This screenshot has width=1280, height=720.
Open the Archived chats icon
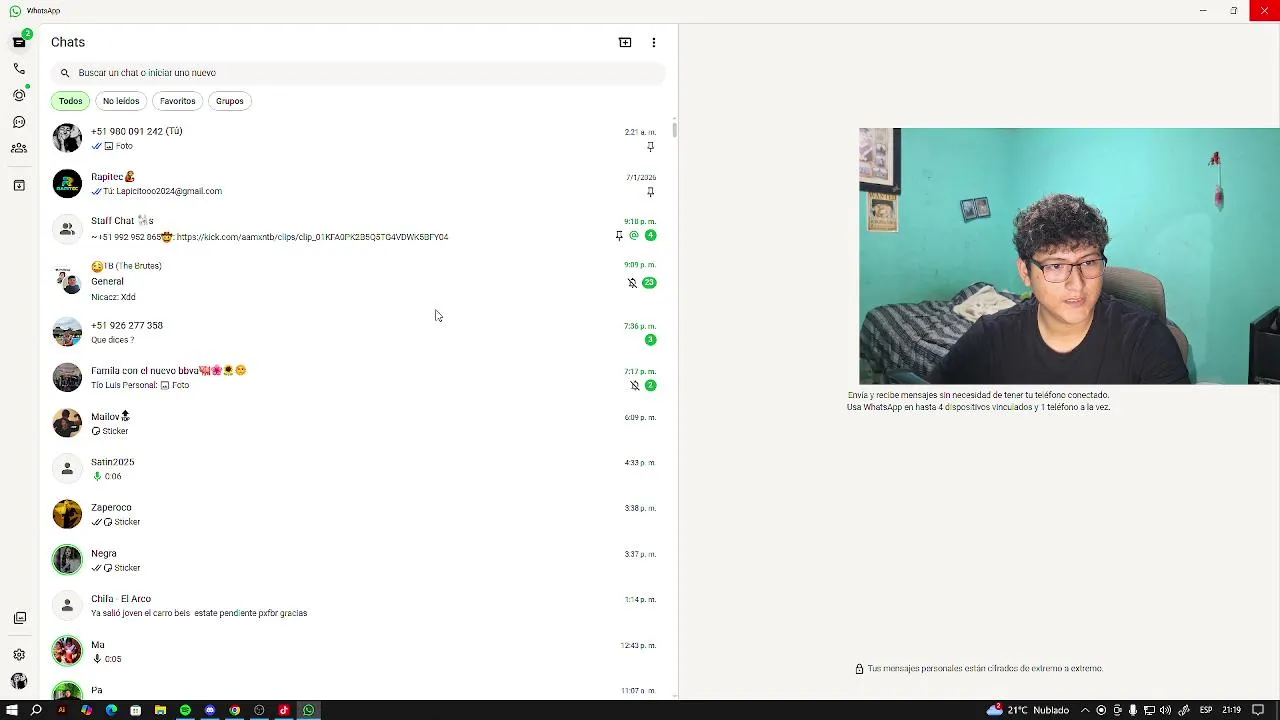pos(19,185)
